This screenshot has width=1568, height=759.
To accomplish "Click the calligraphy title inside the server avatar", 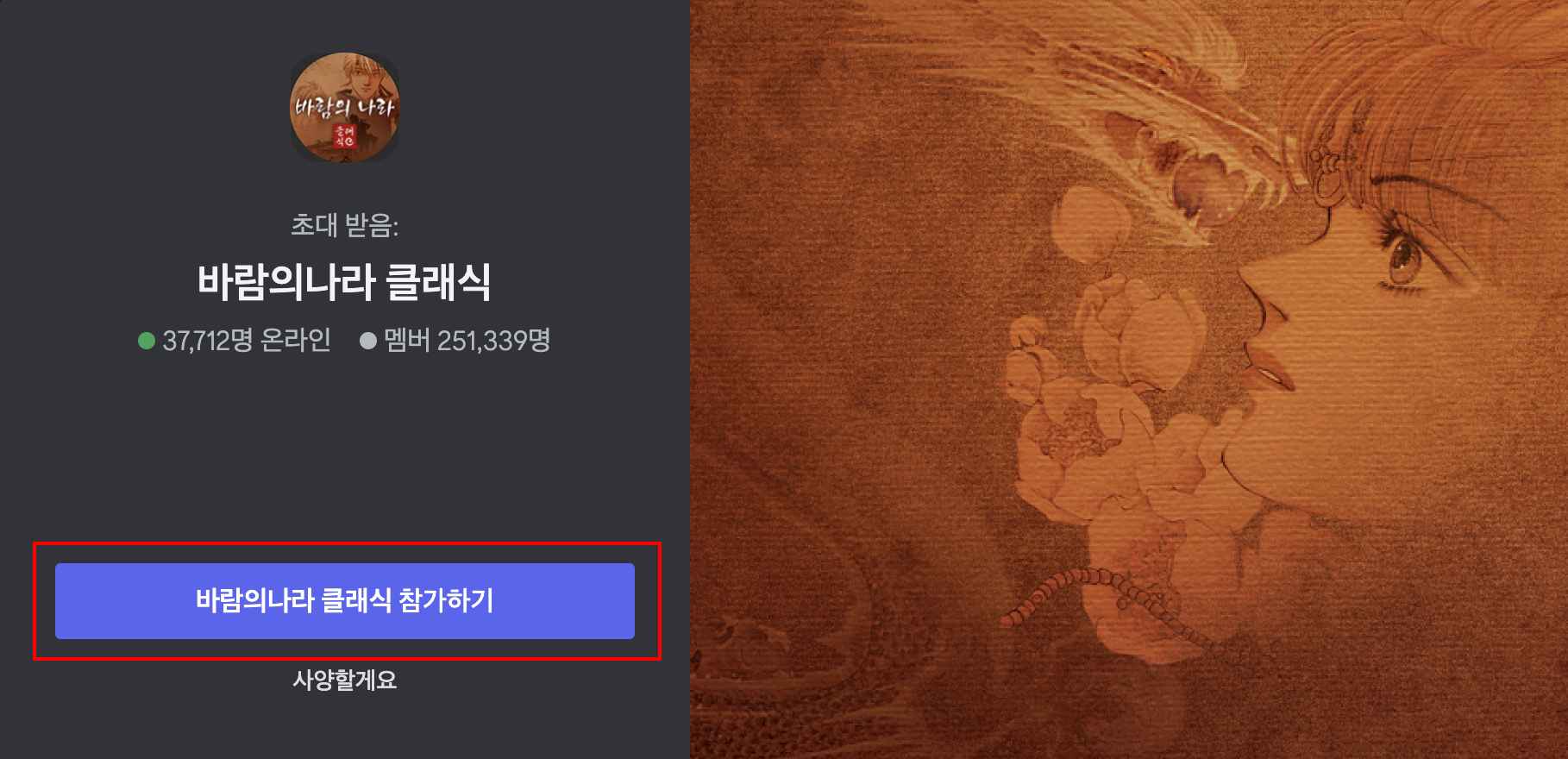I will (344, 108).
